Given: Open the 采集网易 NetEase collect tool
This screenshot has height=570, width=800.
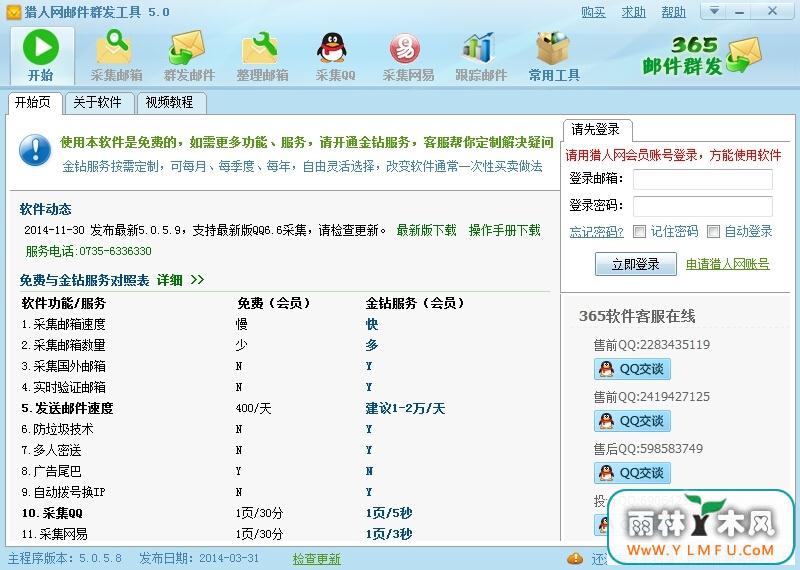Looking at the screenshot, I should pyautogui.click(x=408, y=56).
